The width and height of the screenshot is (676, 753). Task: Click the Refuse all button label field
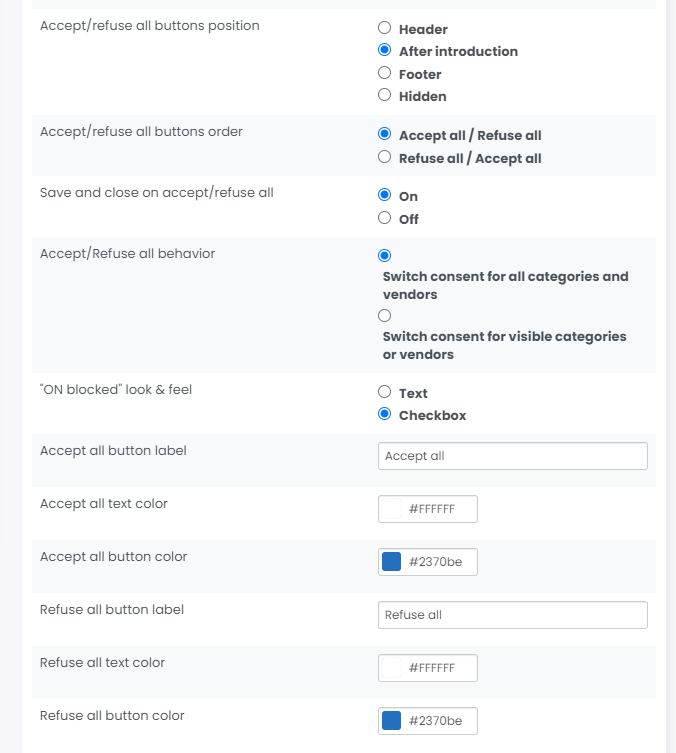click(x=513, y=615)
